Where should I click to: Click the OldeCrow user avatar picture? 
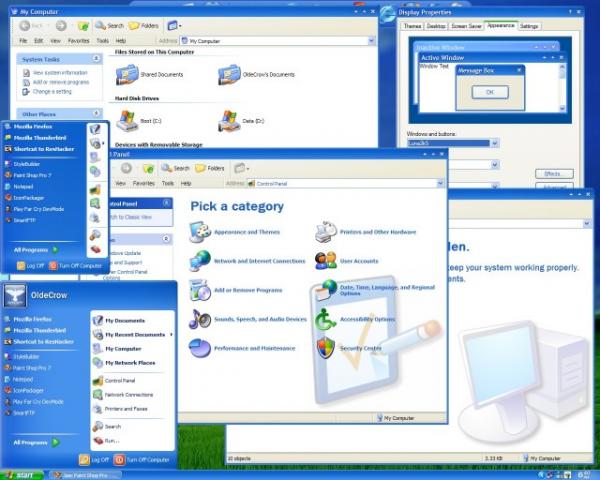tap(15, 295)
